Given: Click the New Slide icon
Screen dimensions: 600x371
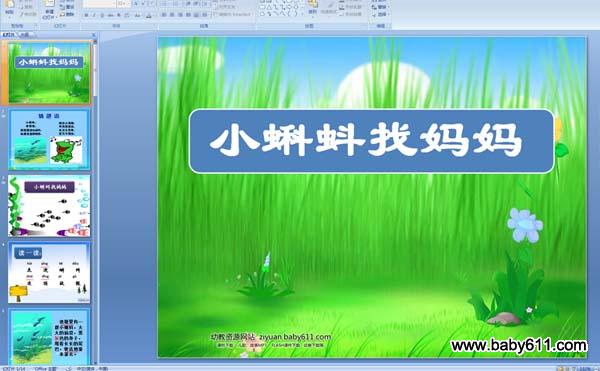Looking at the screenshot, I should point(49,8).
